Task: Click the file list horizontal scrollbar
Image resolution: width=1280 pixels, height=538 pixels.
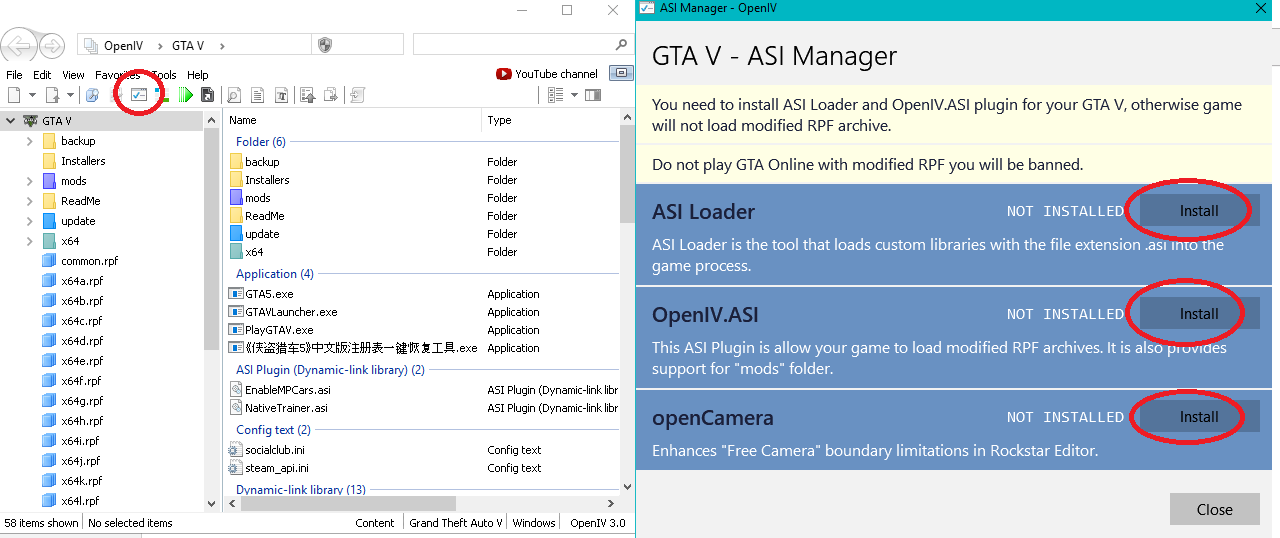Action: (348, 503)
